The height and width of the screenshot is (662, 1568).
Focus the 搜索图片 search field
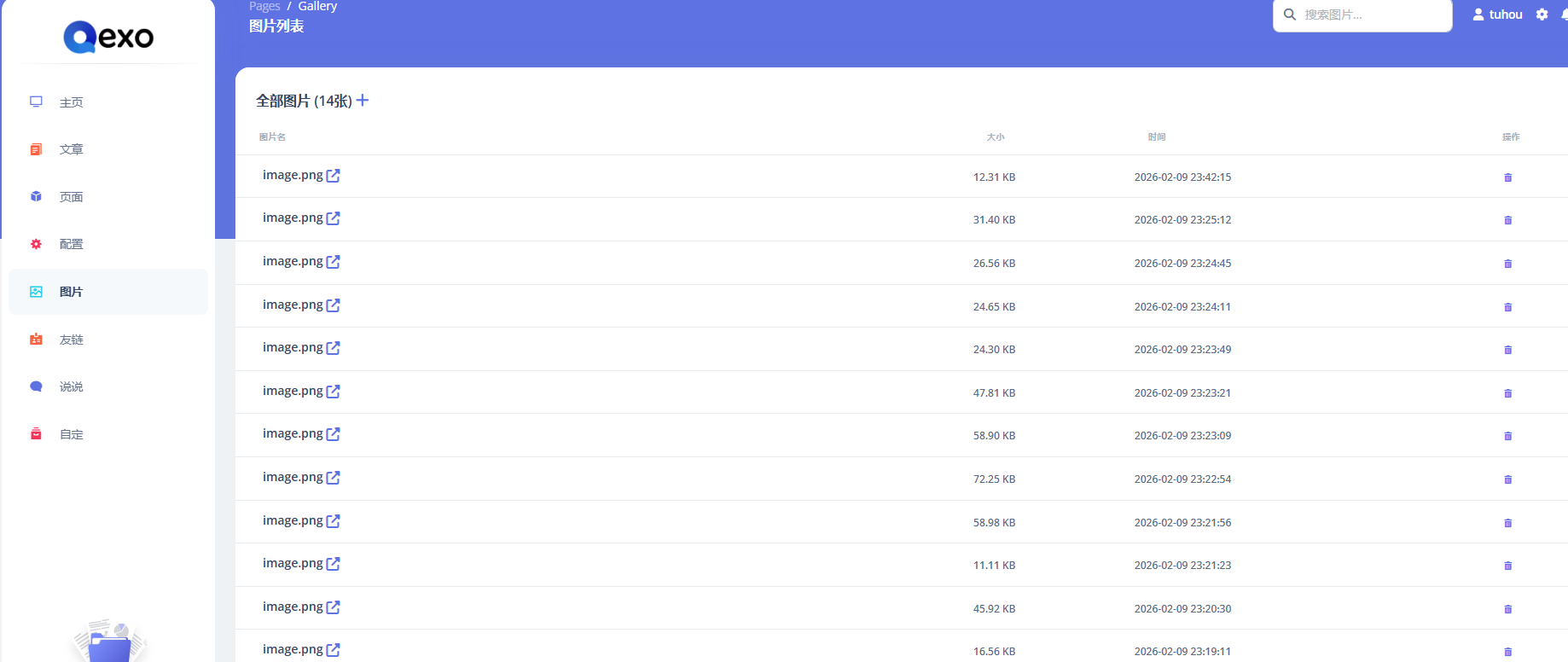(x=1372, y=15)
